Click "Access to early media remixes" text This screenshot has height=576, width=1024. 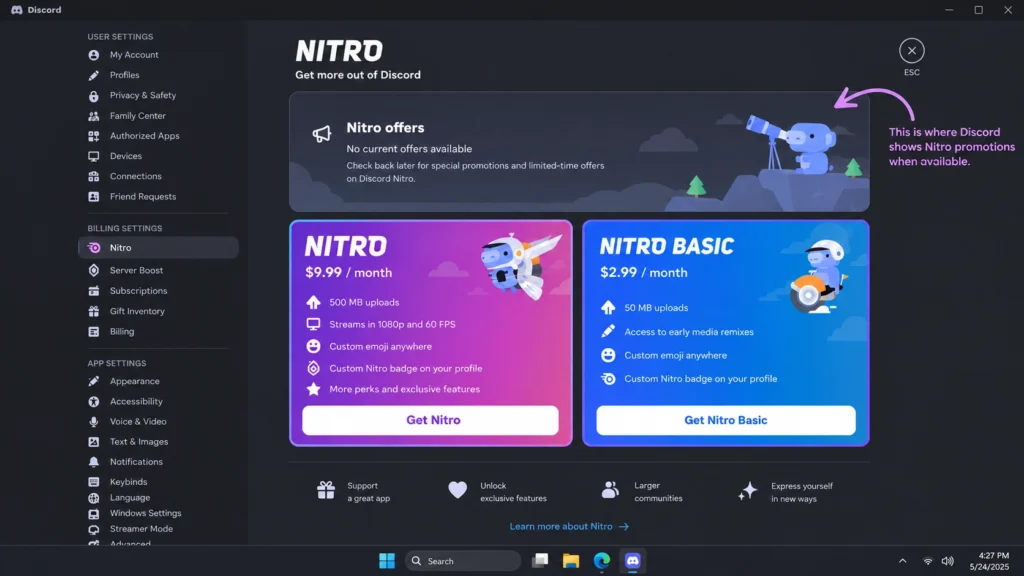coord(689,332)
